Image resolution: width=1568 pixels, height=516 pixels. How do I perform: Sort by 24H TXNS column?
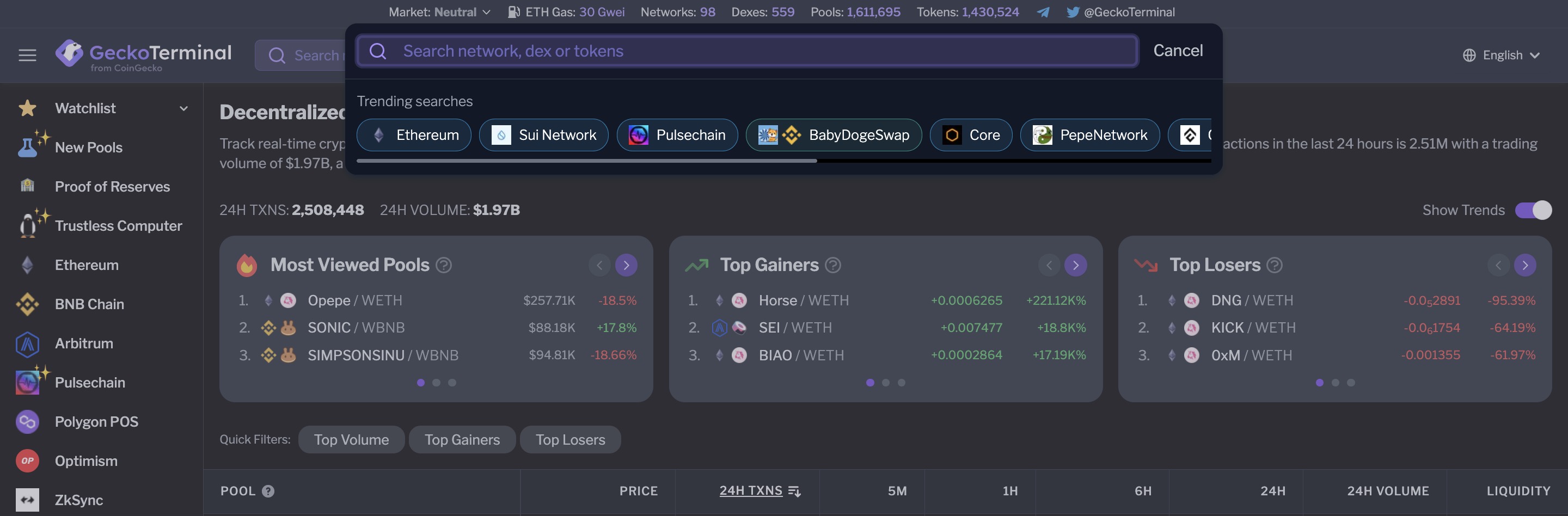coord(759,491)
